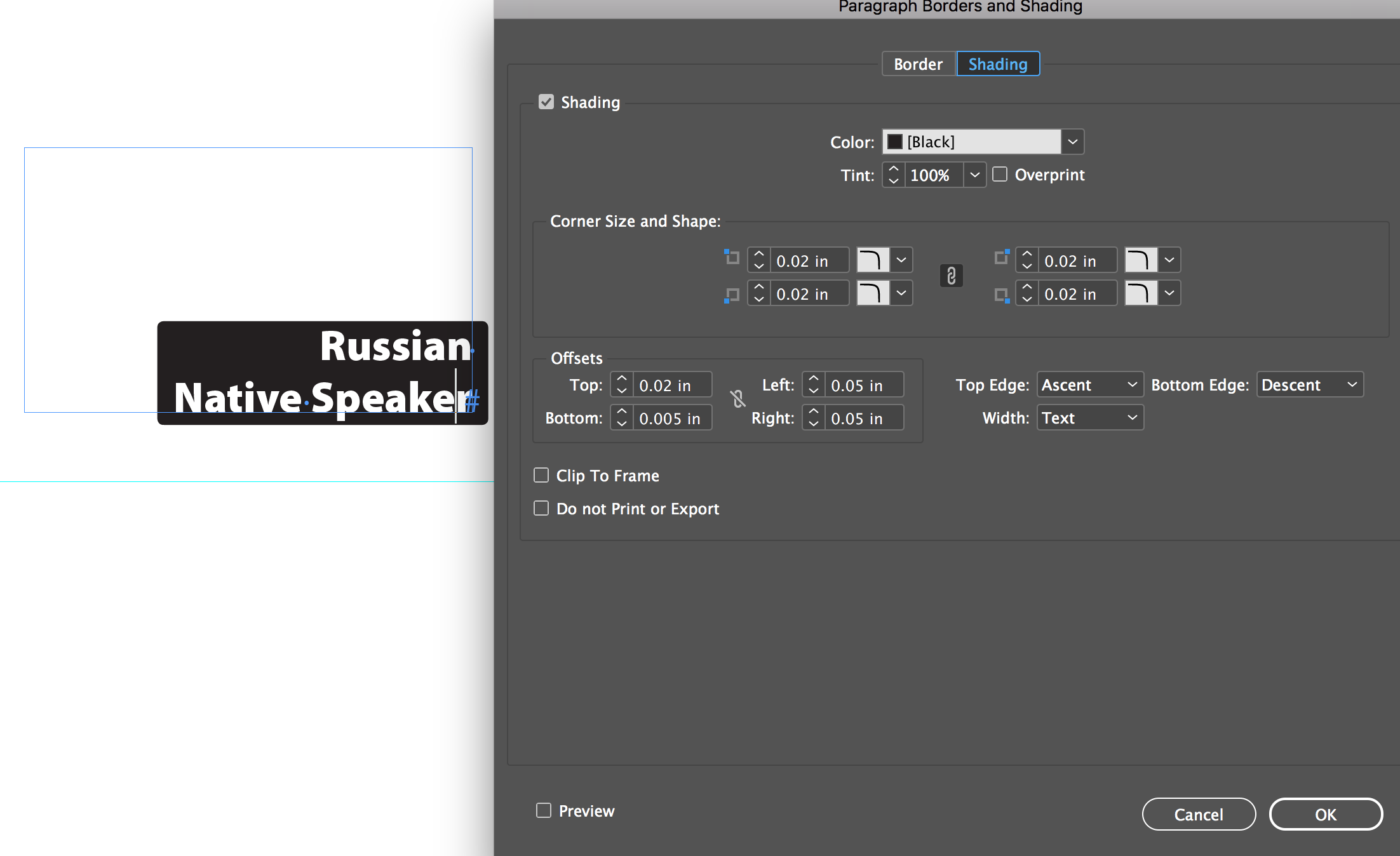
Task: Click the top-right corner shape preview
Action: [1140, 260]
